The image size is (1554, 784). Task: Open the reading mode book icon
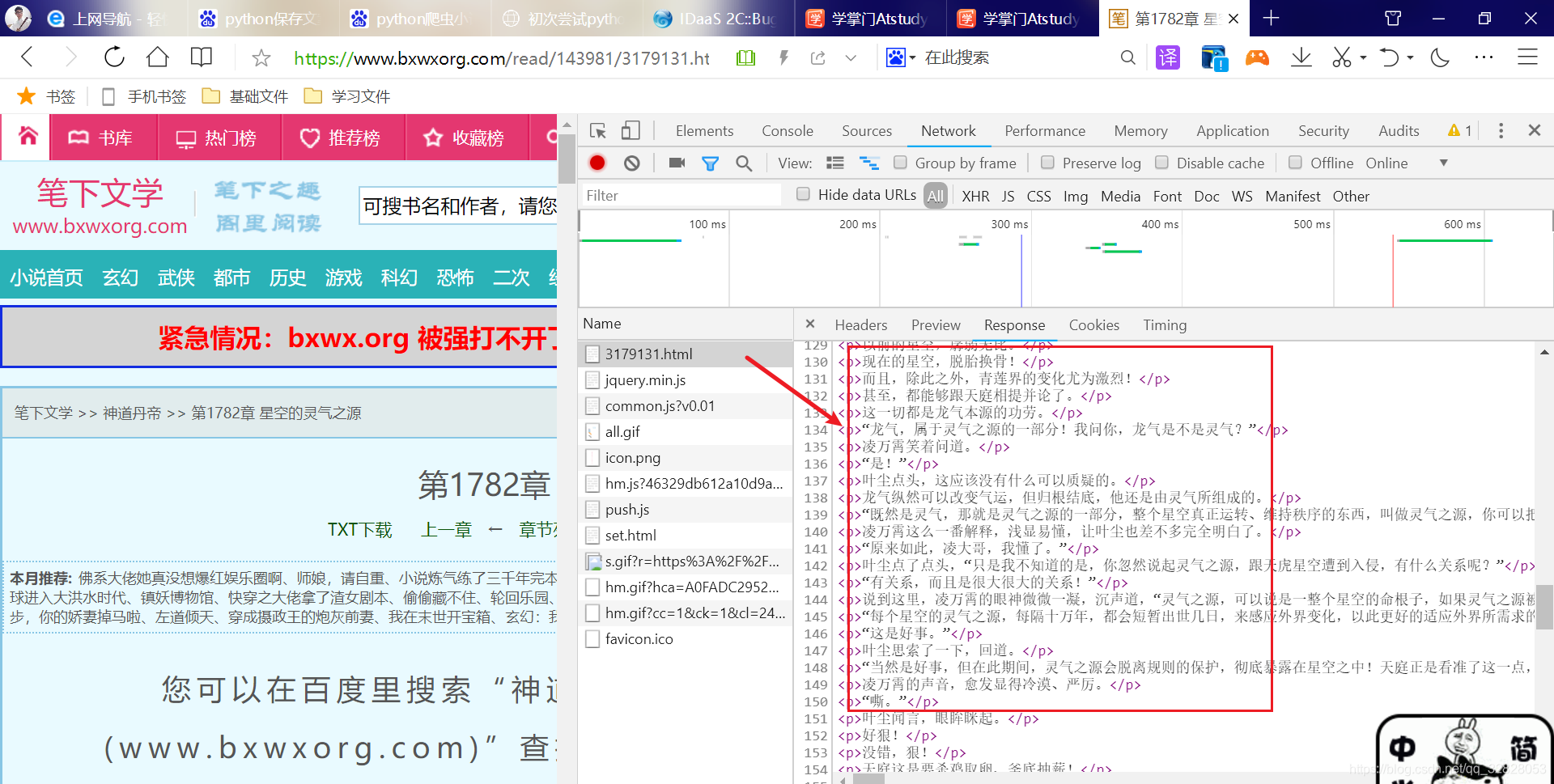pyautogui.click(x=202, y=57)
